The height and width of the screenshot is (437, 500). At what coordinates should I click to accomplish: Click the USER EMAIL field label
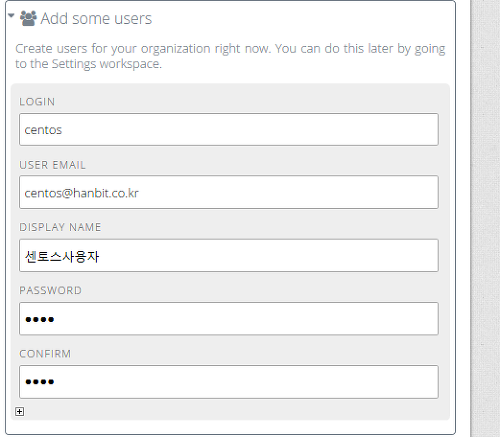point(52,165)
